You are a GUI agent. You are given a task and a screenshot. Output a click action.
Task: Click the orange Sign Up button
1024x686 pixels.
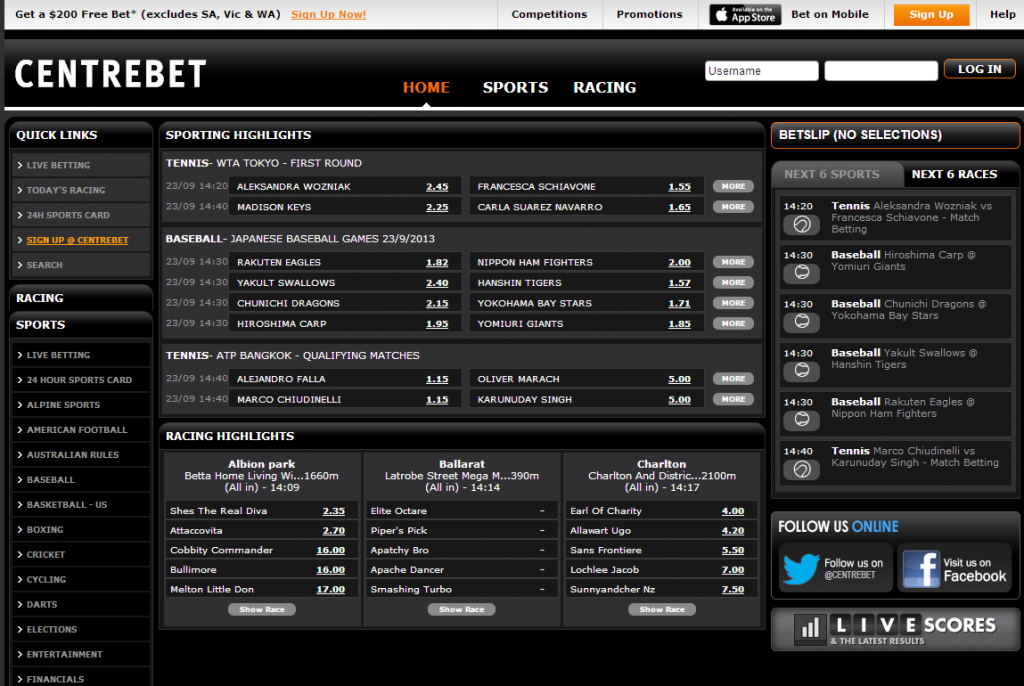tap(931, 14)
